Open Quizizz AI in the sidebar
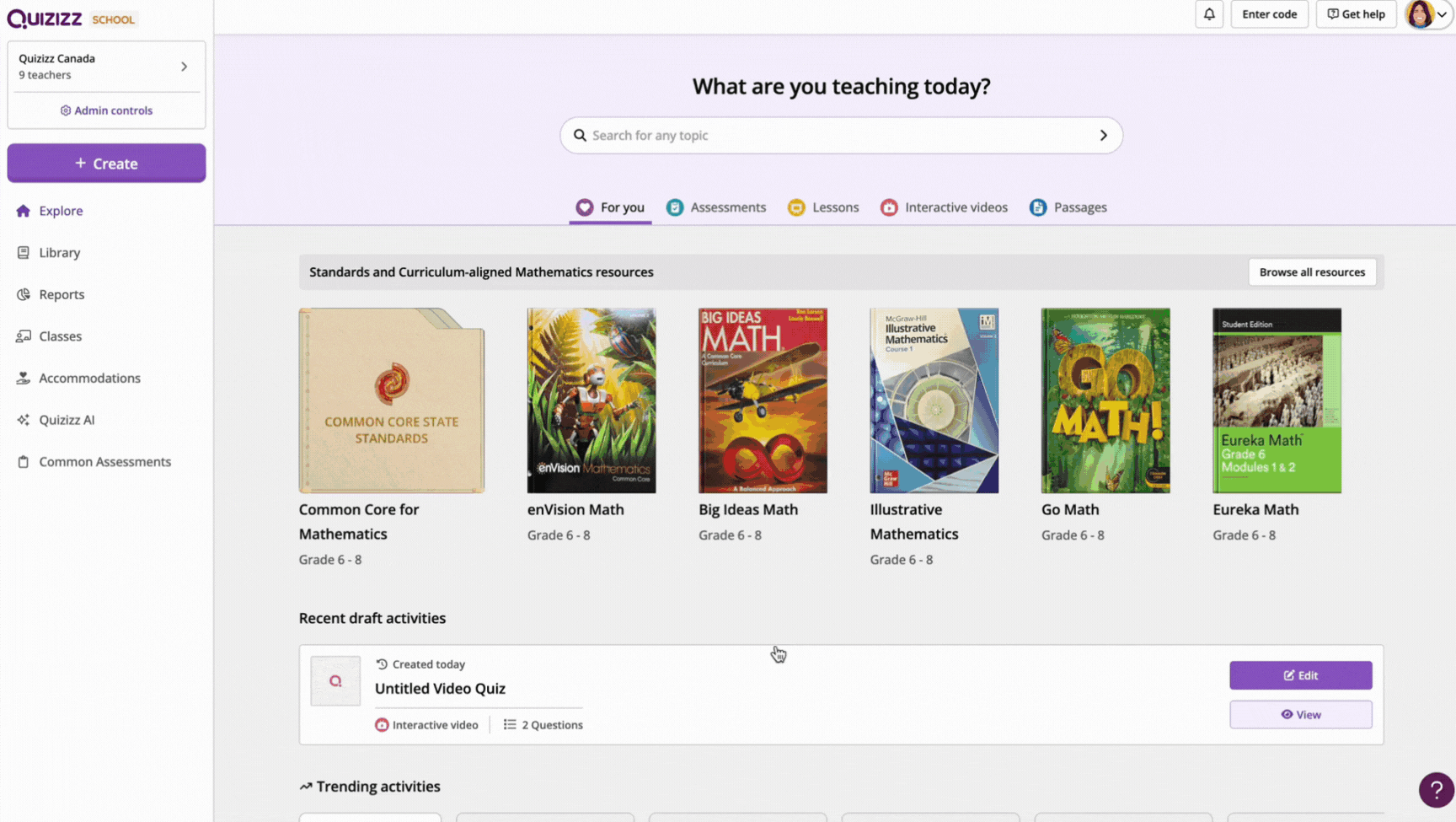This screenshot has width=1456, height=822. coord(67,420)
